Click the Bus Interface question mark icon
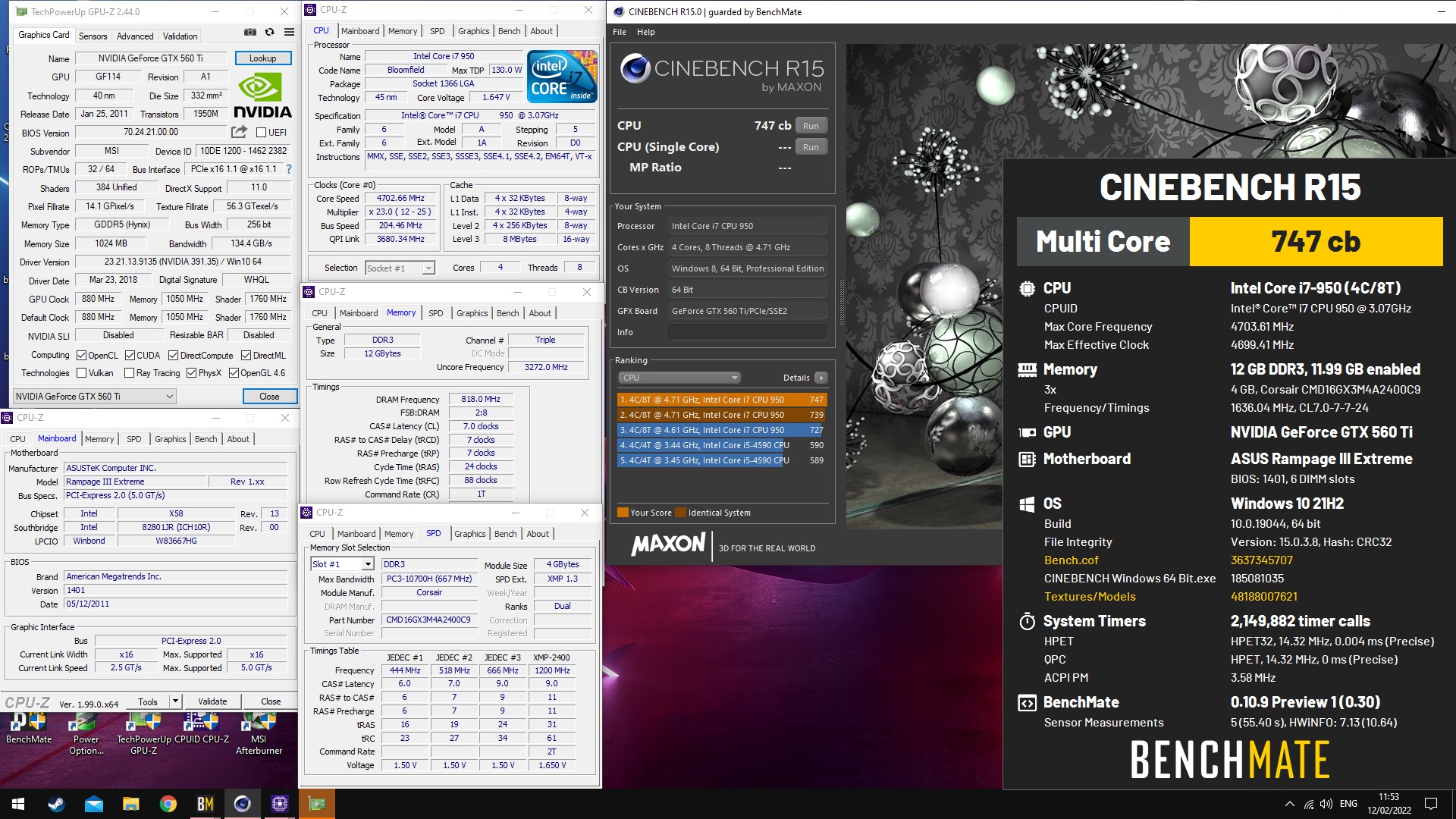This screenshot has height=819, width=1456. [x=288, y=169]
